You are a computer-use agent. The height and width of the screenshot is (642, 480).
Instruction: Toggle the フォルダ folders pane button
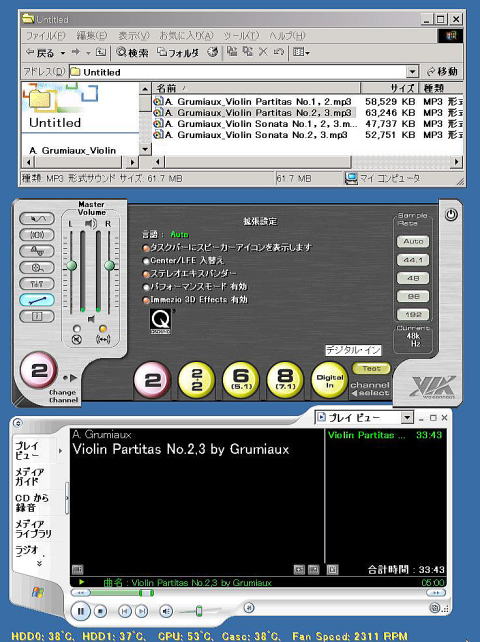[179, 52]
